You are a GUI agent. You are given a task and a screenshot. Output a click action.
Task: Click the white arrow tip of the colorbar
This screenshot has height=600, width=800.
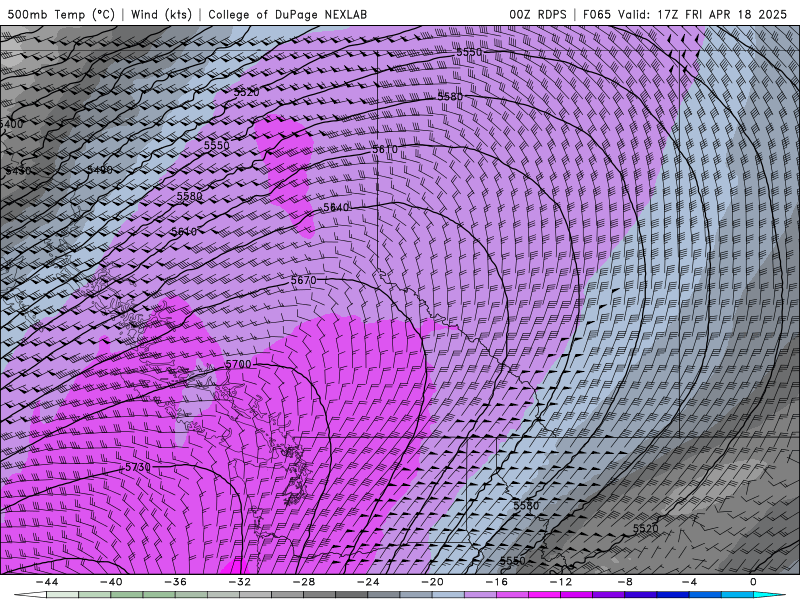point(28,595)
